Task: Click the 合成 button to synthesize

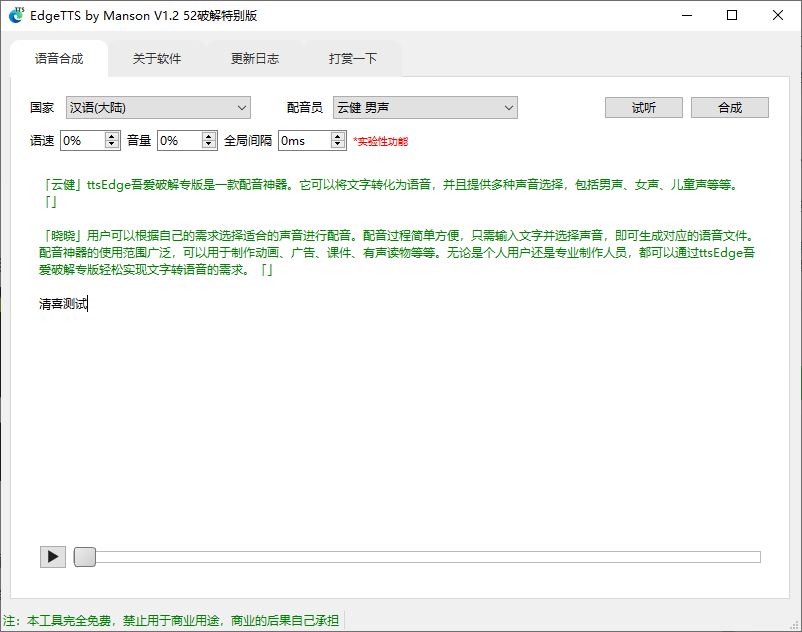Action: click(729, 107)
